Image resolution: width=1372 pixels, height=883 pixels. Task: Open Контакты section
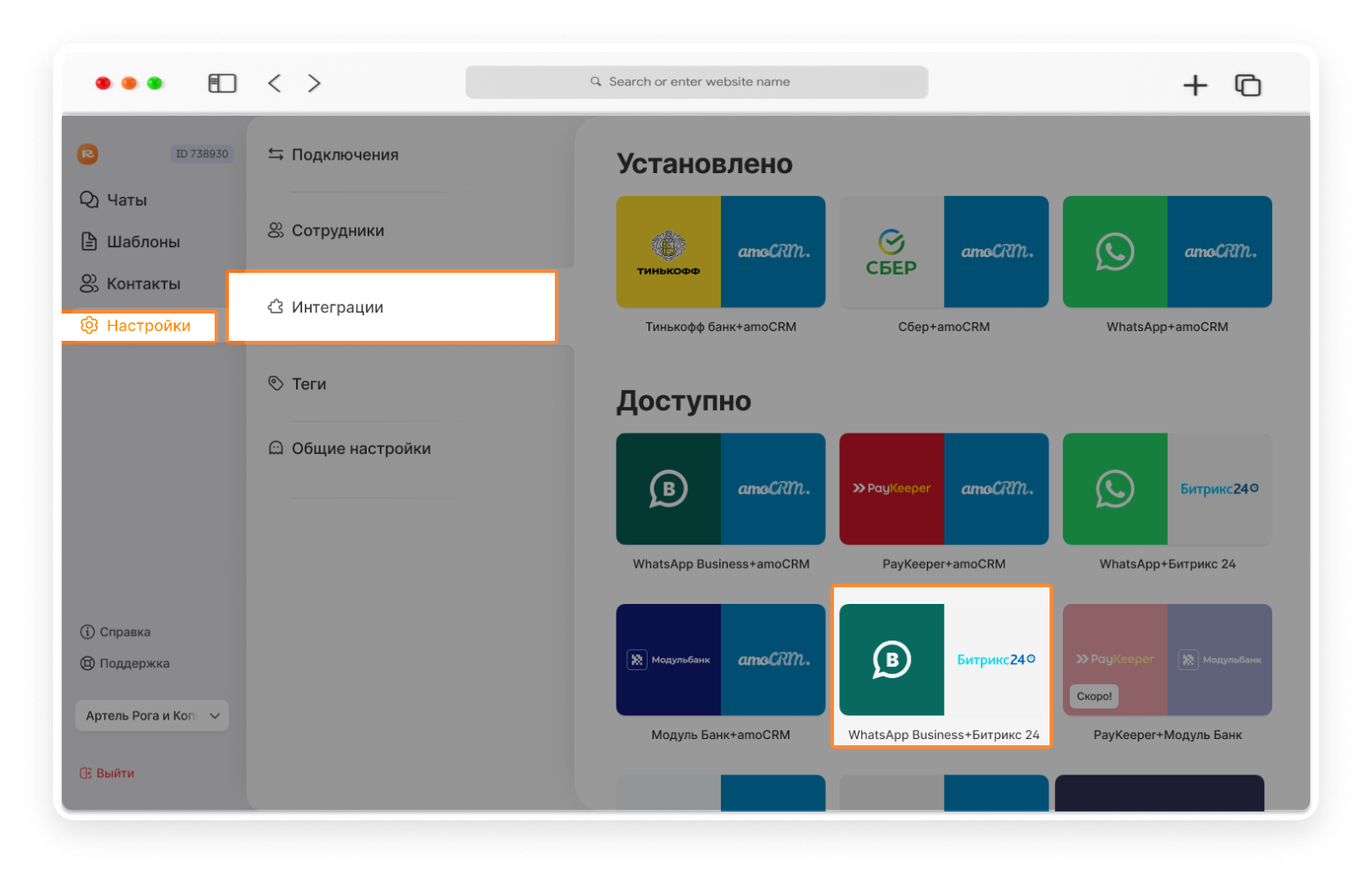[x=130, y=283]
